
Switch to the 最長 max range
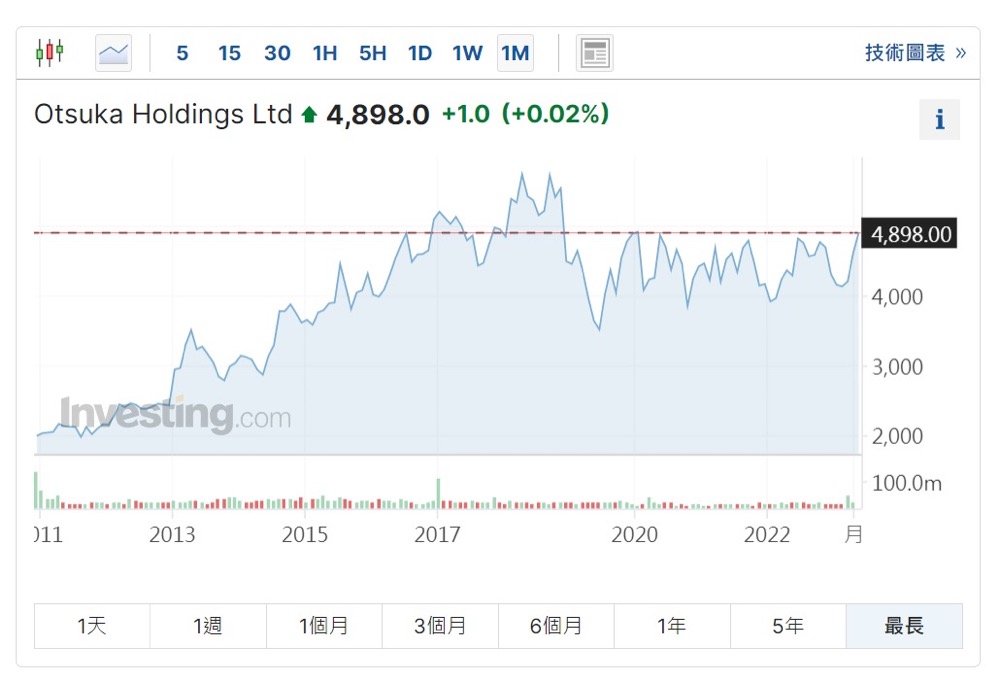click(x=904, y=626)
